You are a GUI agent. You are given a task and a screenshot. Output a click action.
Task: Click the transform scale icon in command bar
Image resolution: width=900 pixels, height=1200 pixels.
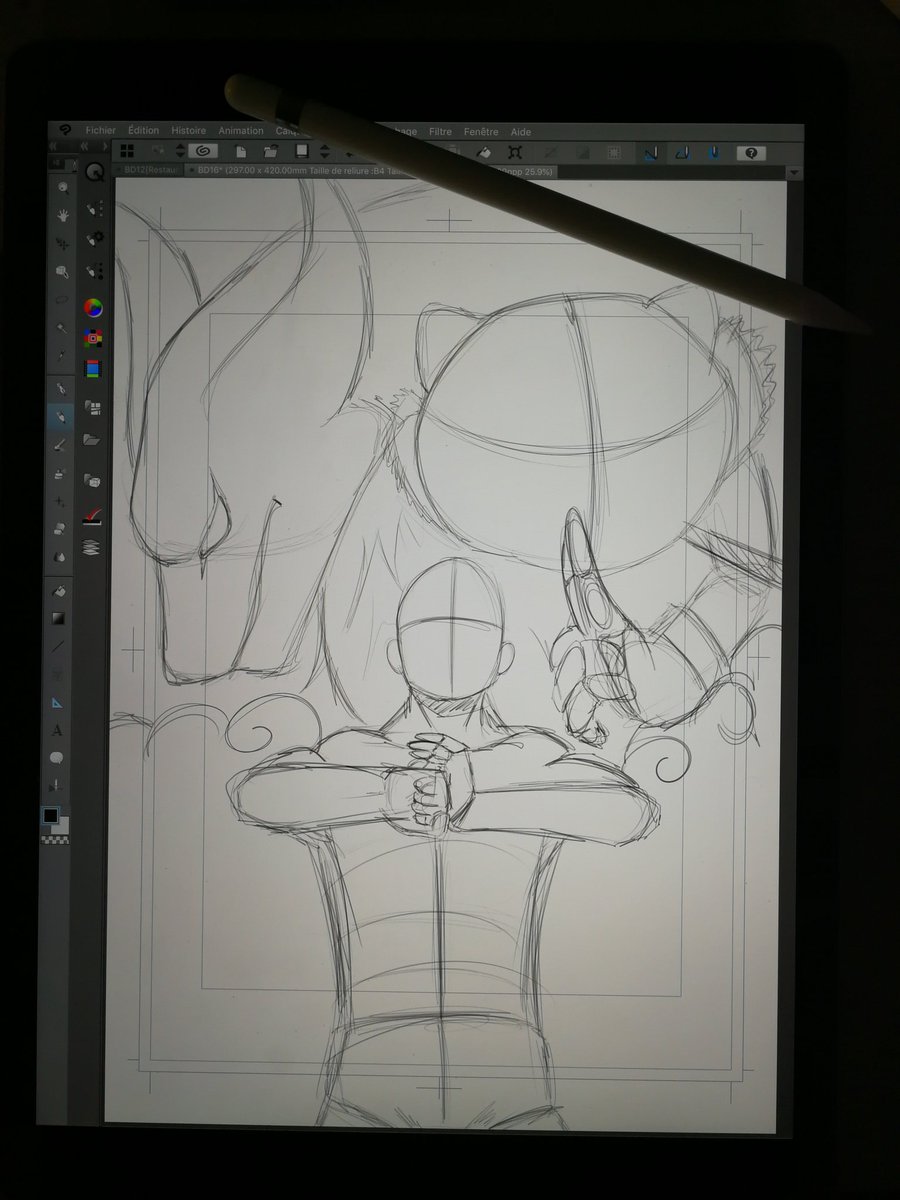click(515, 152)
